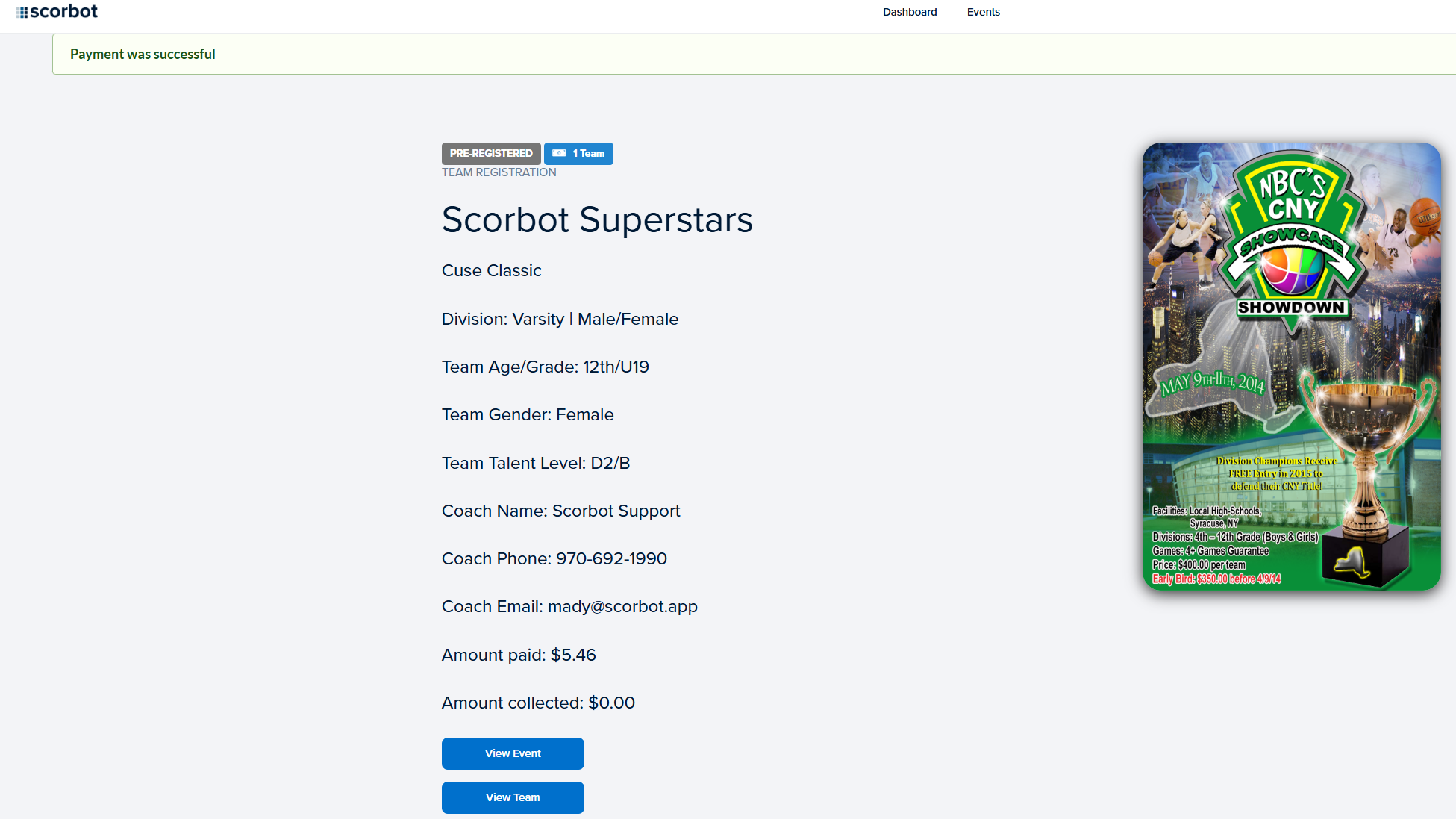
Task: Click the Team Age/Grade 12th/U19 line
Action: click(545, 367)
